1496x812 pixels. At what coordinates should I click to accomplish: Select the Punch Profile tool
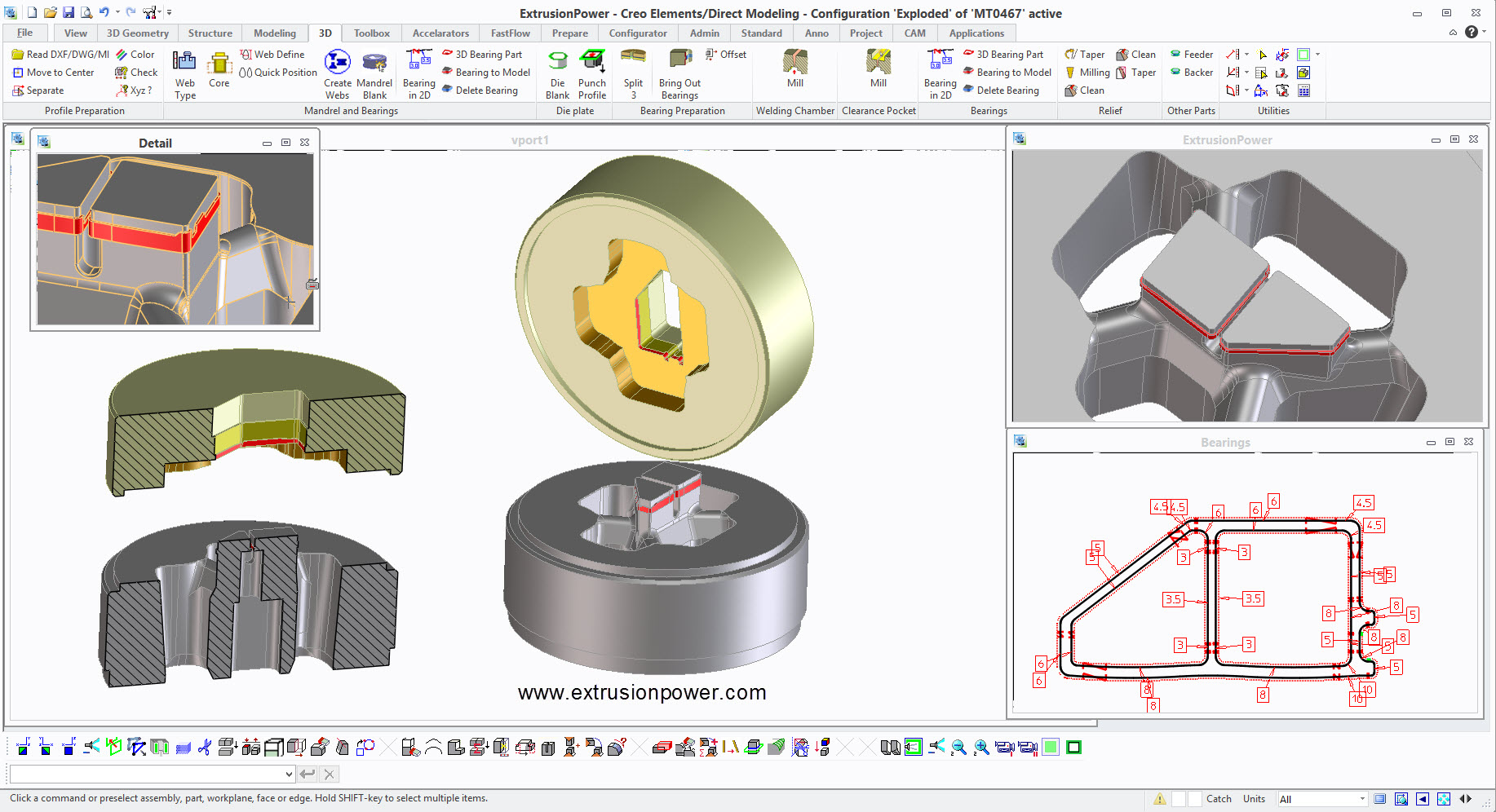592,73
